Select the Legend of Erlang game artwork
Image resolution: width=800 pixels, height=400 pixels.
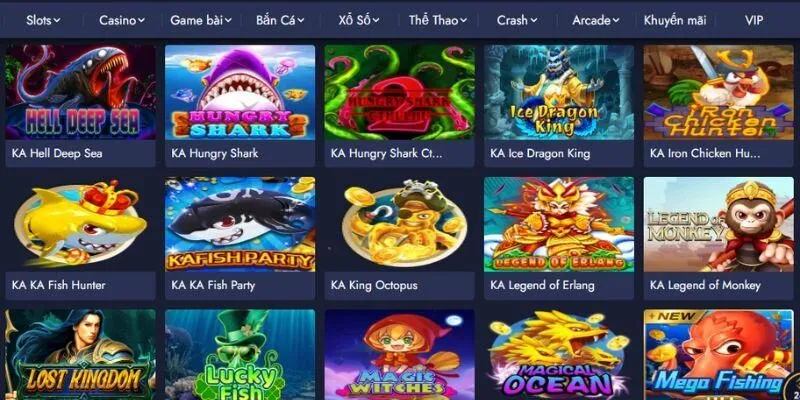point(559,224)
